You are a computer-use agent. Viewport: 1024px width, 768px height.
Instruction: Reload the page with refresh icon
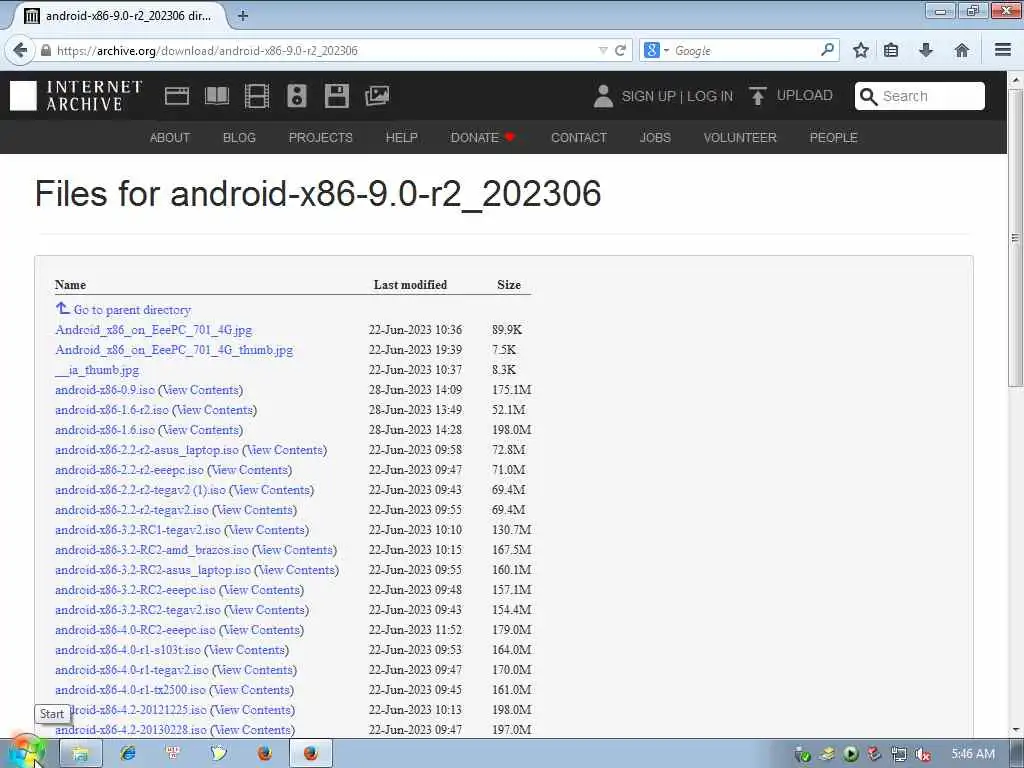point(620,50)
